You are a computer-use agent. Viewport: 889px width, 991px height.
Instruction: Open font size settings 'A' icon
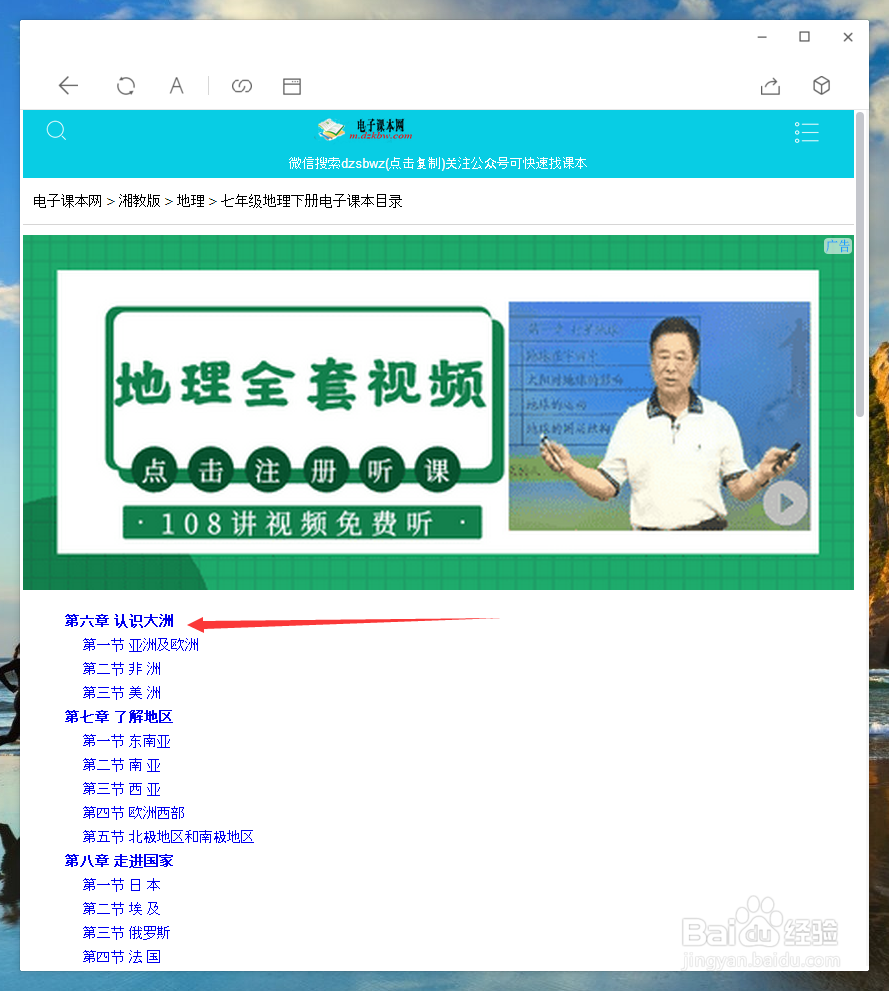point(176,85)
